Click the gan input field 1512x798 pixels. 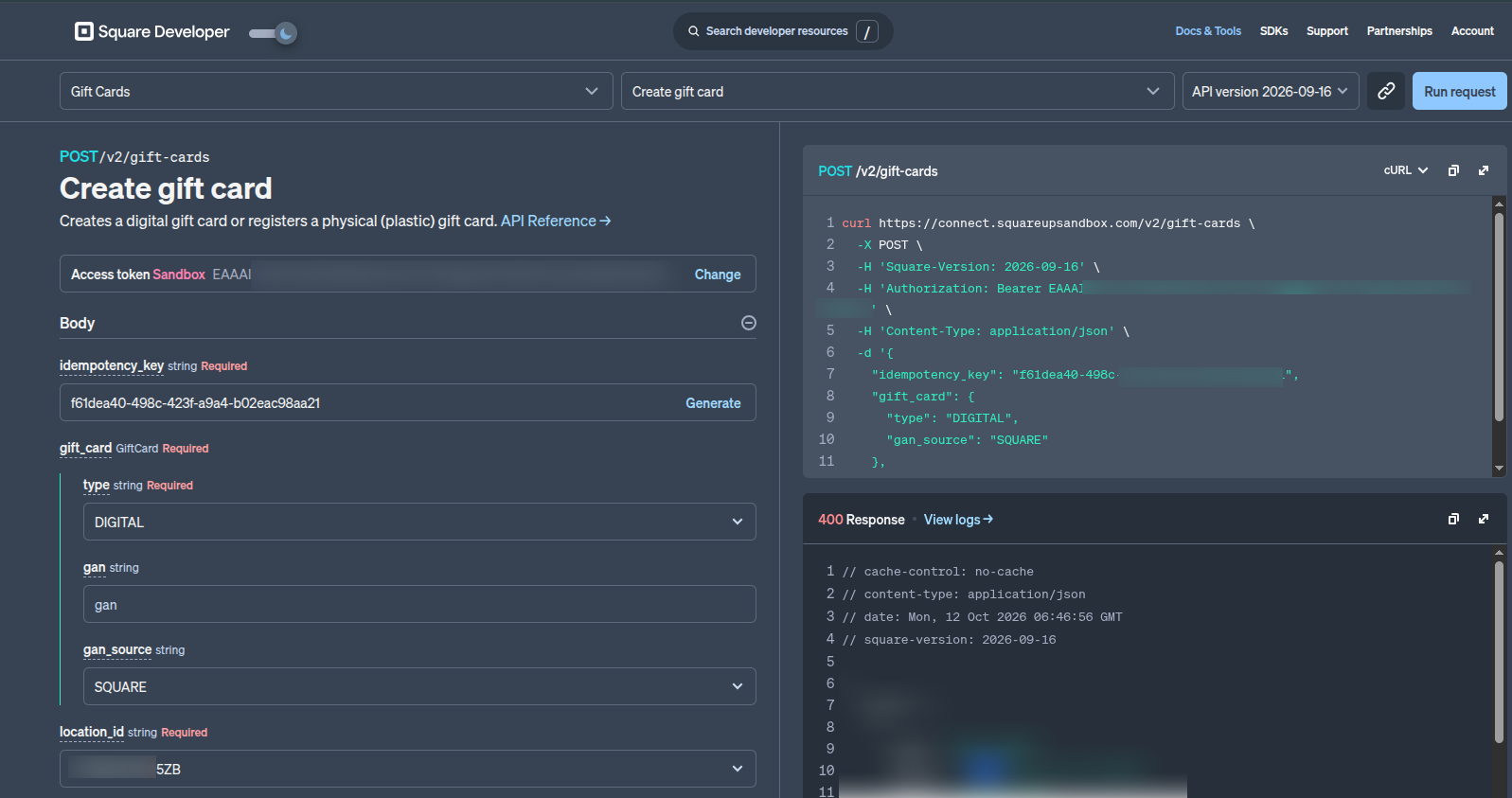pyautogui.click(x=419, y=604)
